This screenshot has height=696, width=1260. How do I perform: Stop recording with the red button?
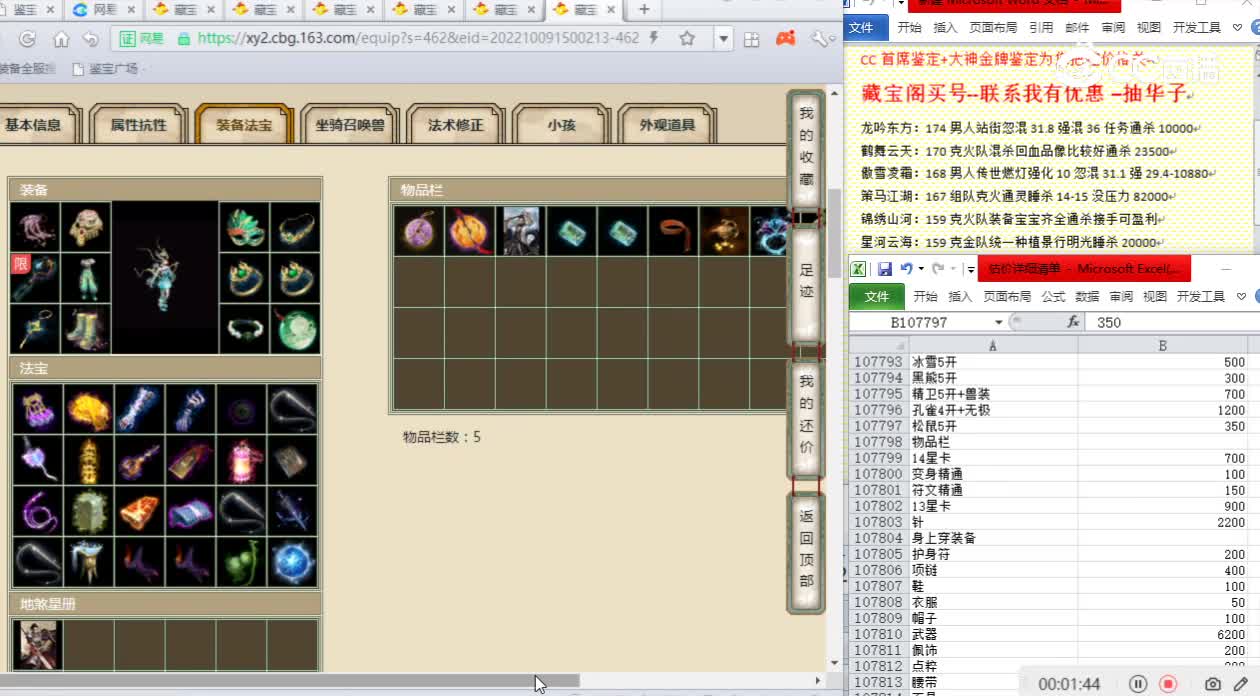point(1168,684)
